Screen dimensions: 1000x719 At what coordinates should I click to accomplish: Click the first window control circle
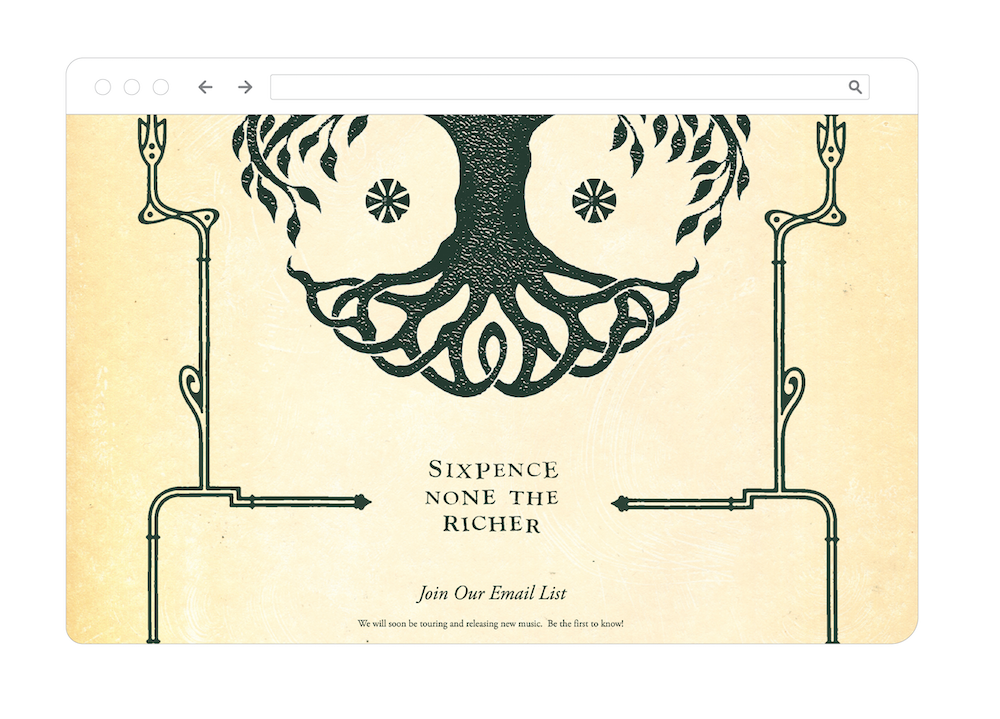103,87
